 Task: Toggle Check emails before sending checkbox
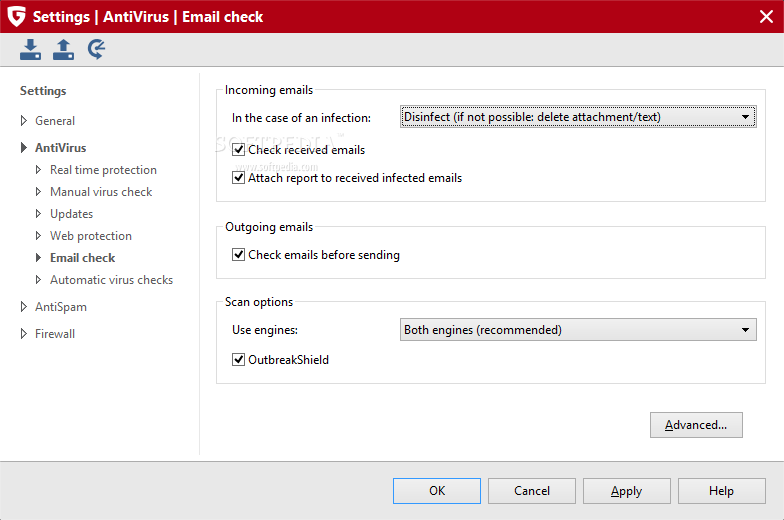coord(238,254)
